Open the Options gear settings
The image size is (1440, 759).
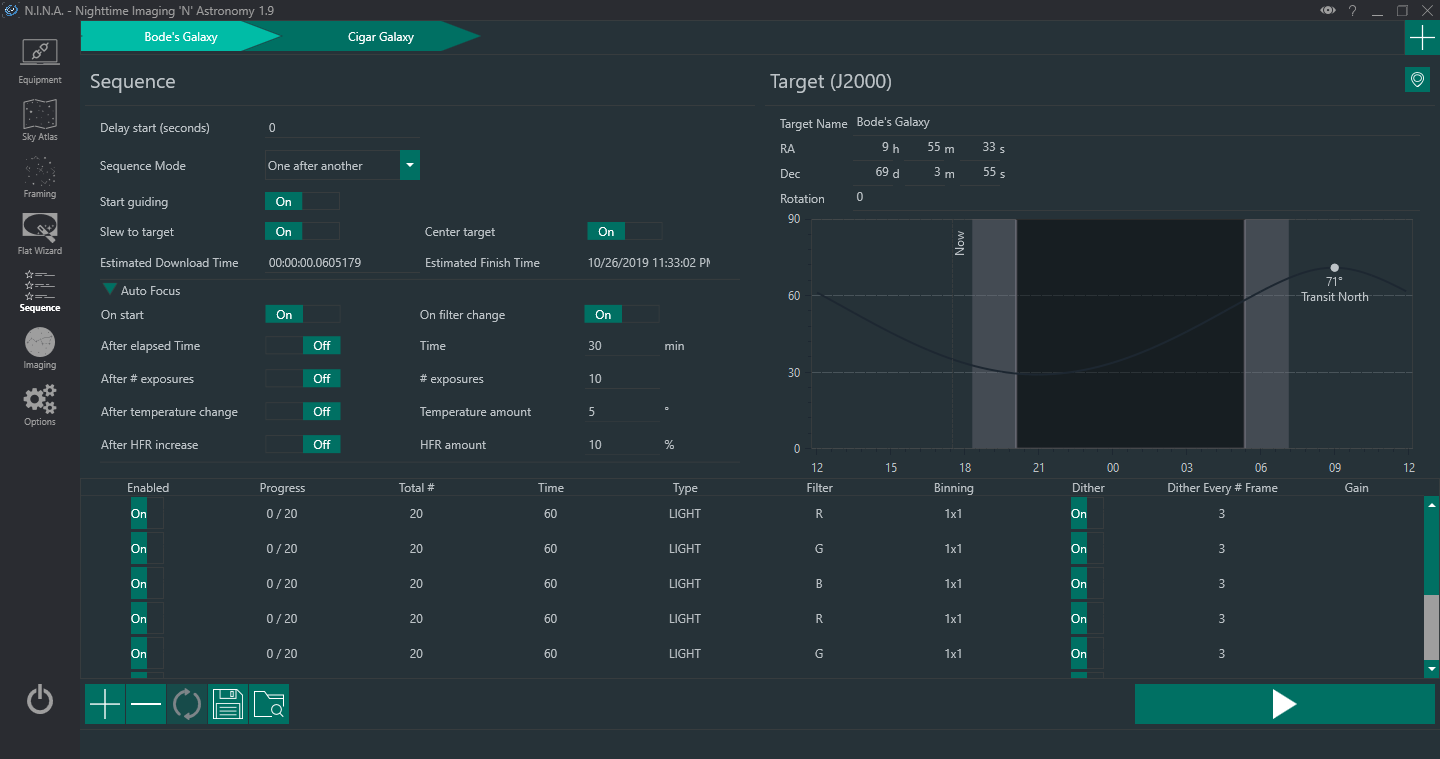point(40,405)
